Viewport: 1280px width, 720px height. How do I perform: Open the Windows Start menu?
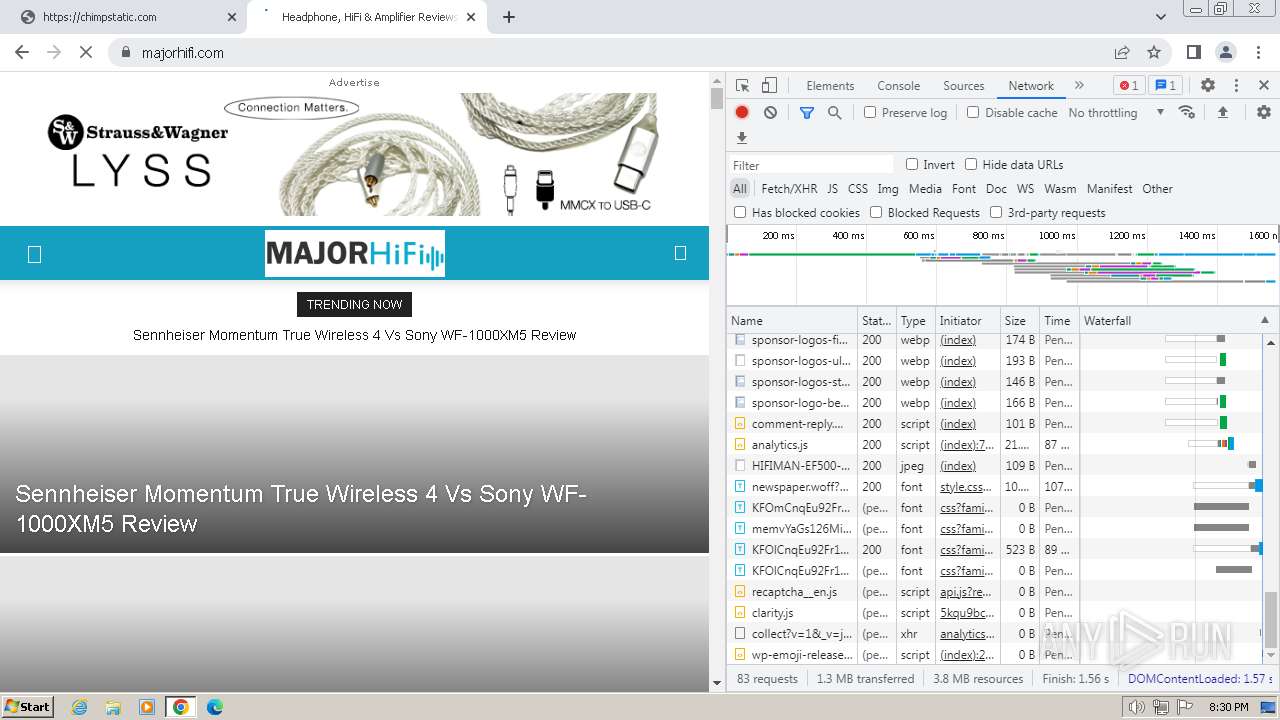coord(28,707)
